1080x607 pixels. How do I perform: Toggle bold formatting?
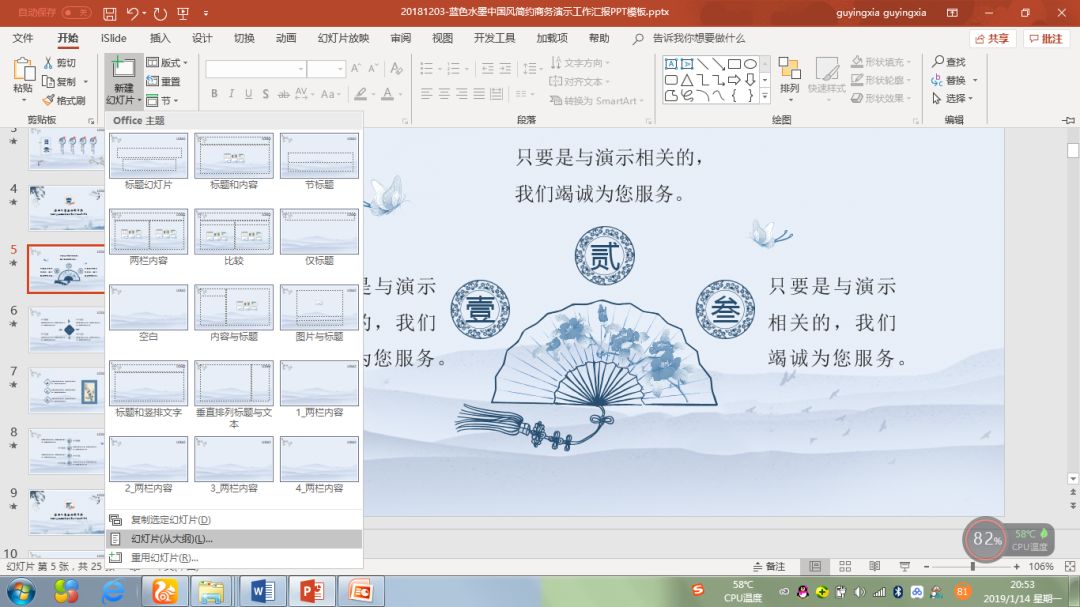(213, 92)
